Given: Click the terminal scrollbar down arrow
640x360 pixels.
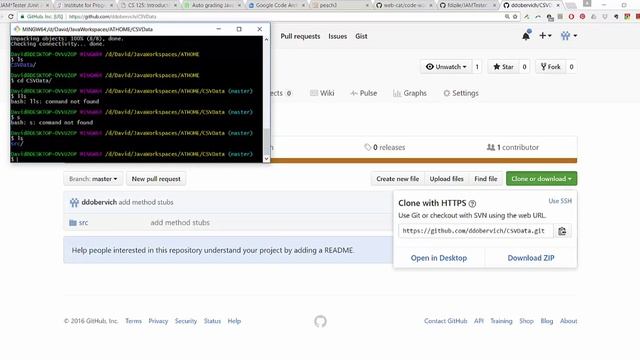Looking at the screenshot, I should (267, 159).
